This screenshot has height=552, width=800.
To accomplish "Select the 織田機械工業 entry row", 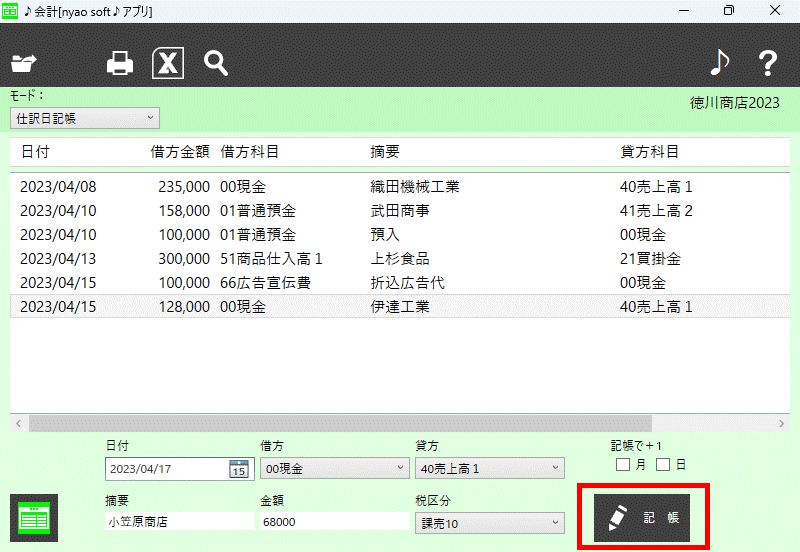I will pyautogui.click(x=415, y=187).
